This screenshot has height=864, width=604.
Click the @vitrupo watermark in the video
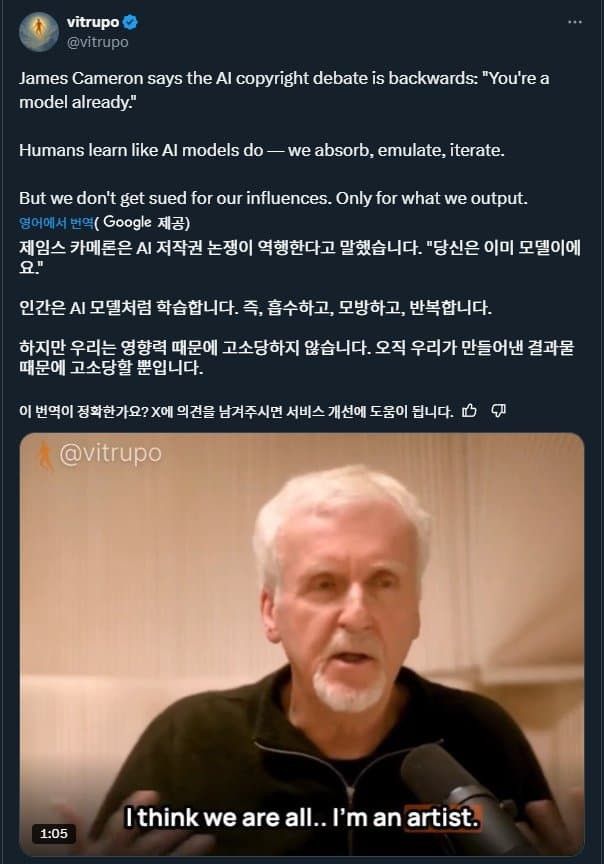(110, 453)
